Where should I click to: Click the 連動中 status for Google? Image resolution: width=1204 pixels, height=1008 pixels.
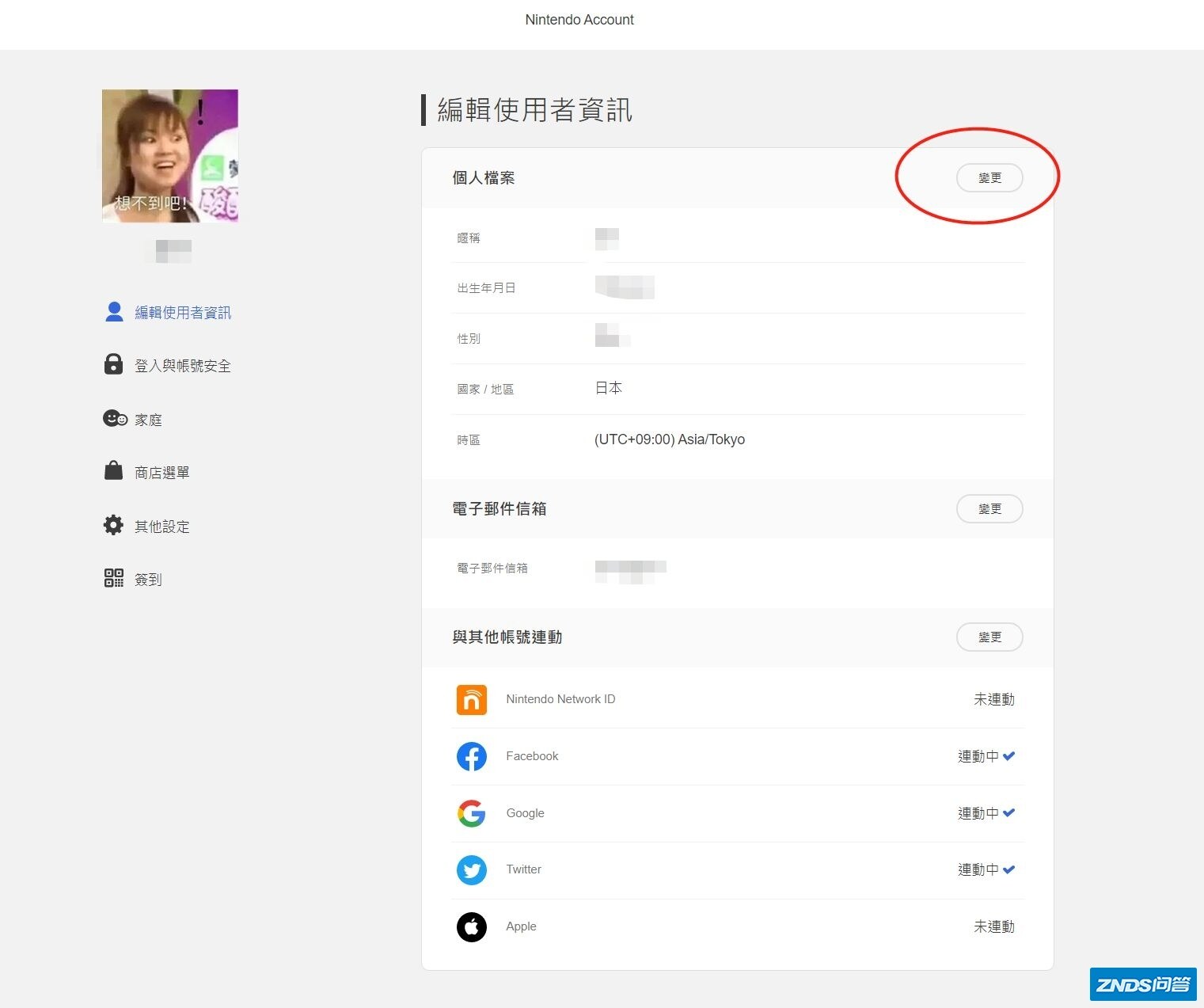point(978,813)
